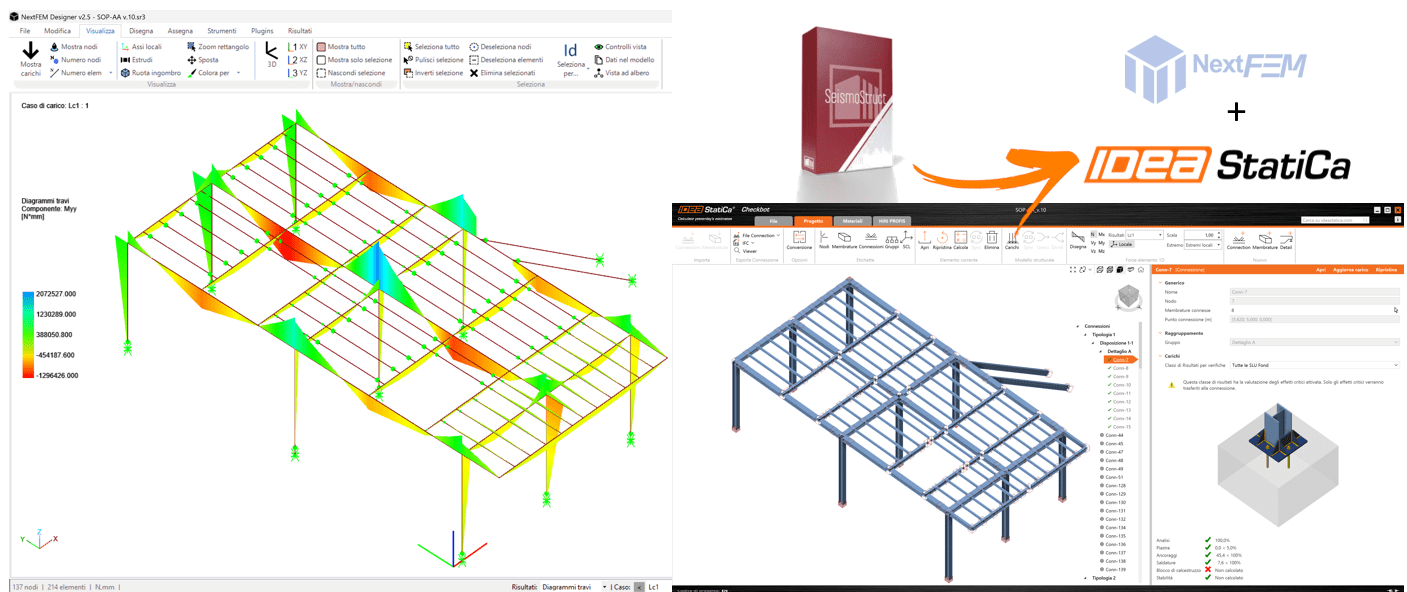Toggle the Mx internal force button
Image resolution: width=1407 pixels, height=592 pixels.
1102,234
